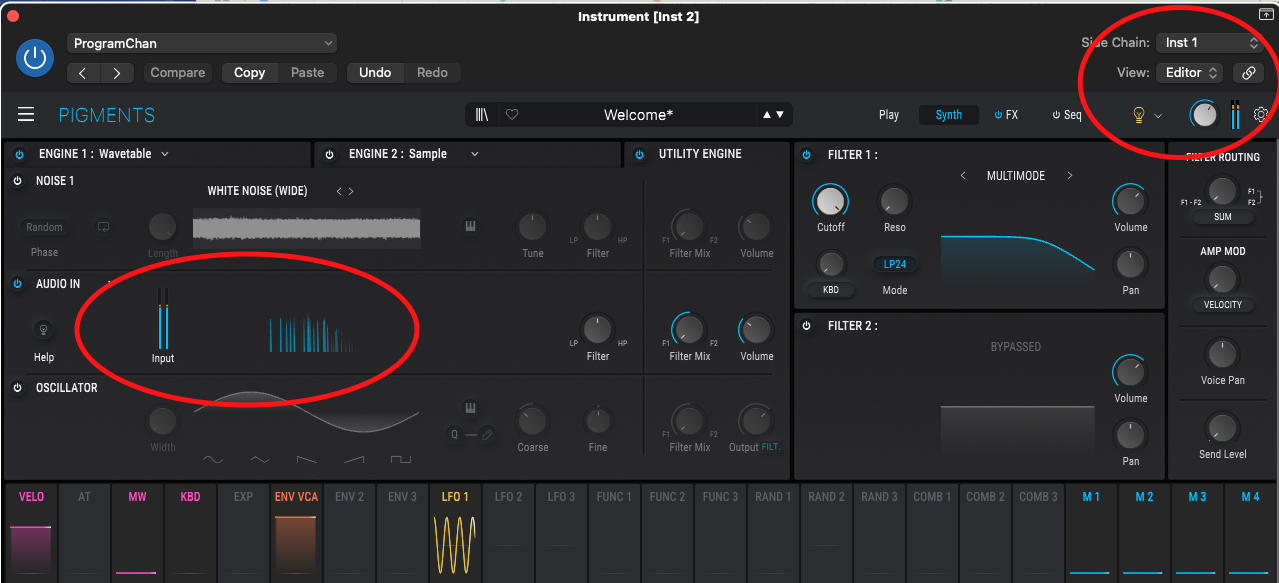
Task: Switch to the Synth tab
Action: (949, 115)
